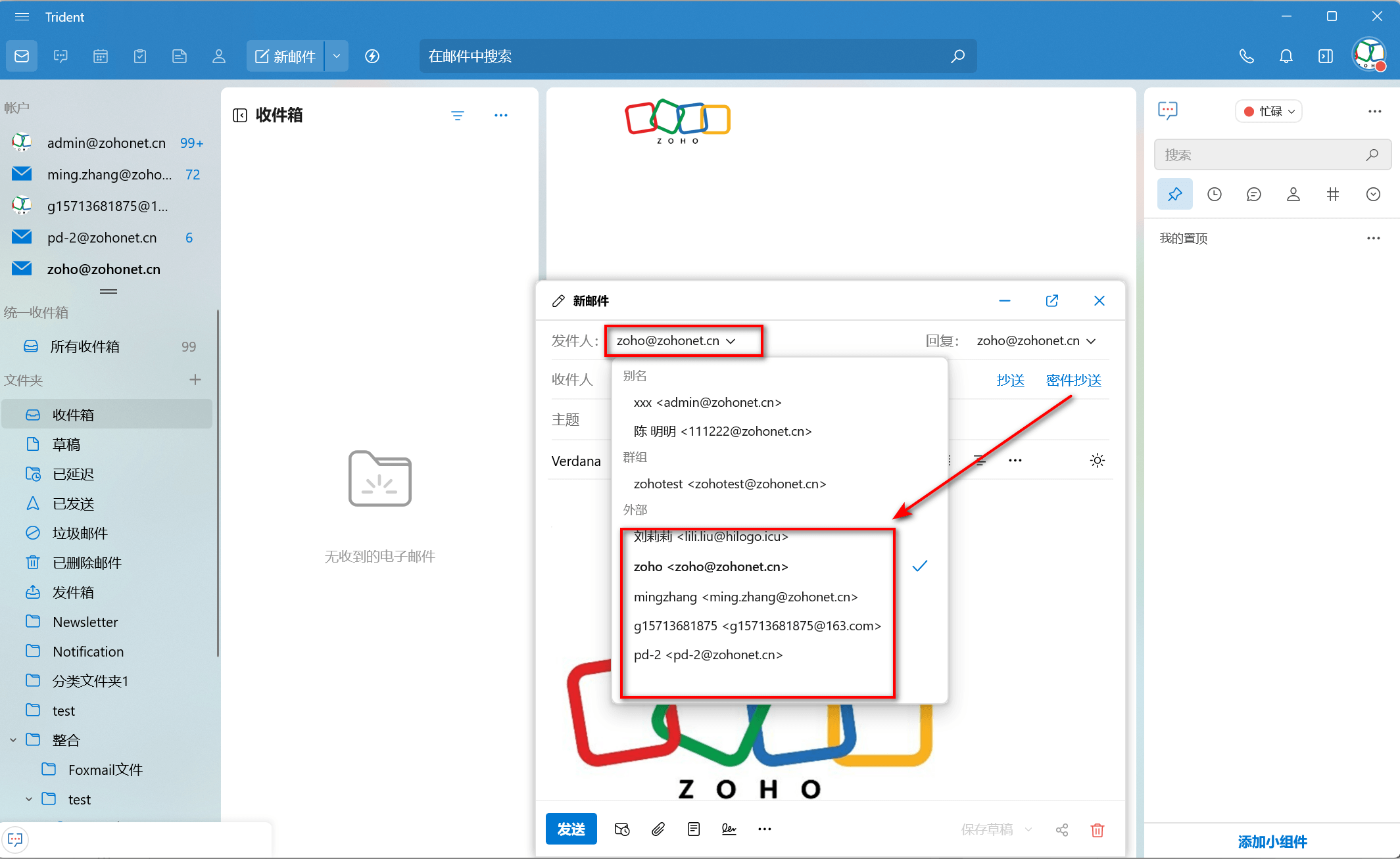The width and height of the screenshot is (1400, 859).
Task: Pop out the 新邮件 compose window
Action: pyautogui.click(x=1052, y=301)
